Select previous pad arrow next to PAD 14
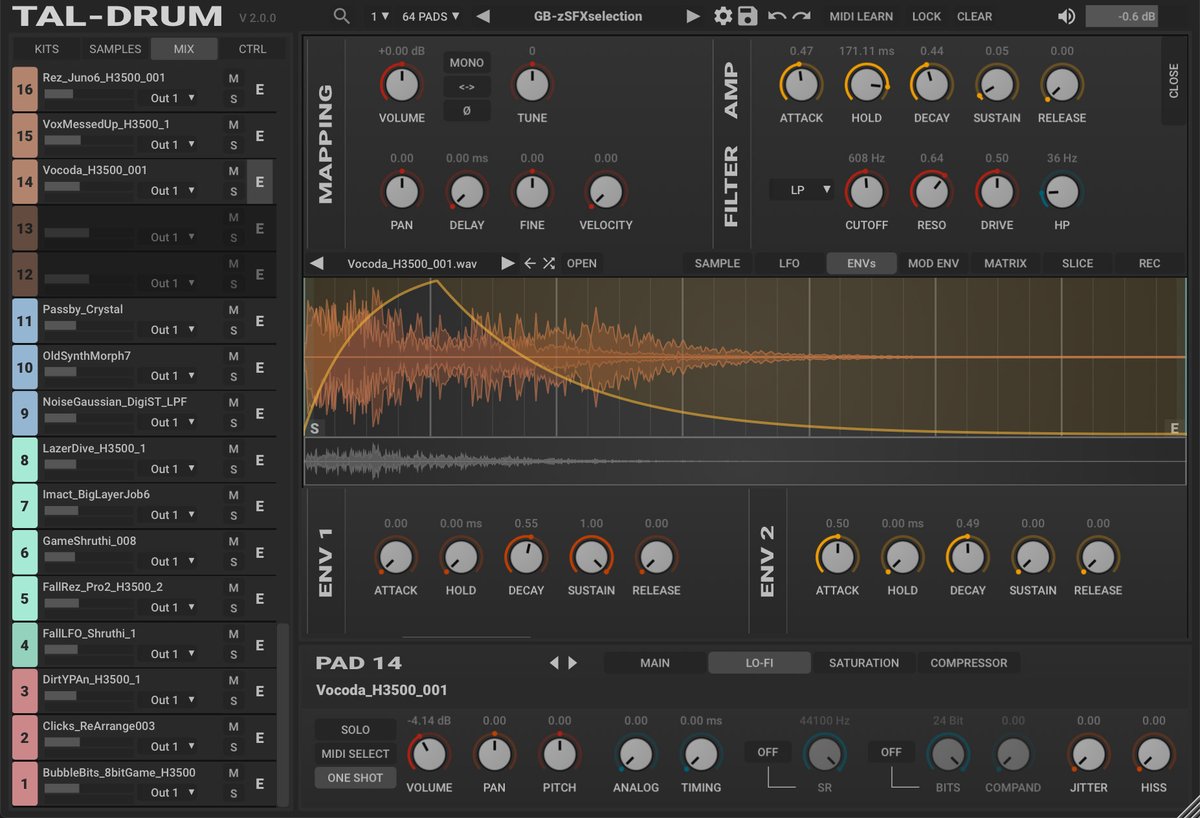 pyautogui.click(x=554, y=662)
